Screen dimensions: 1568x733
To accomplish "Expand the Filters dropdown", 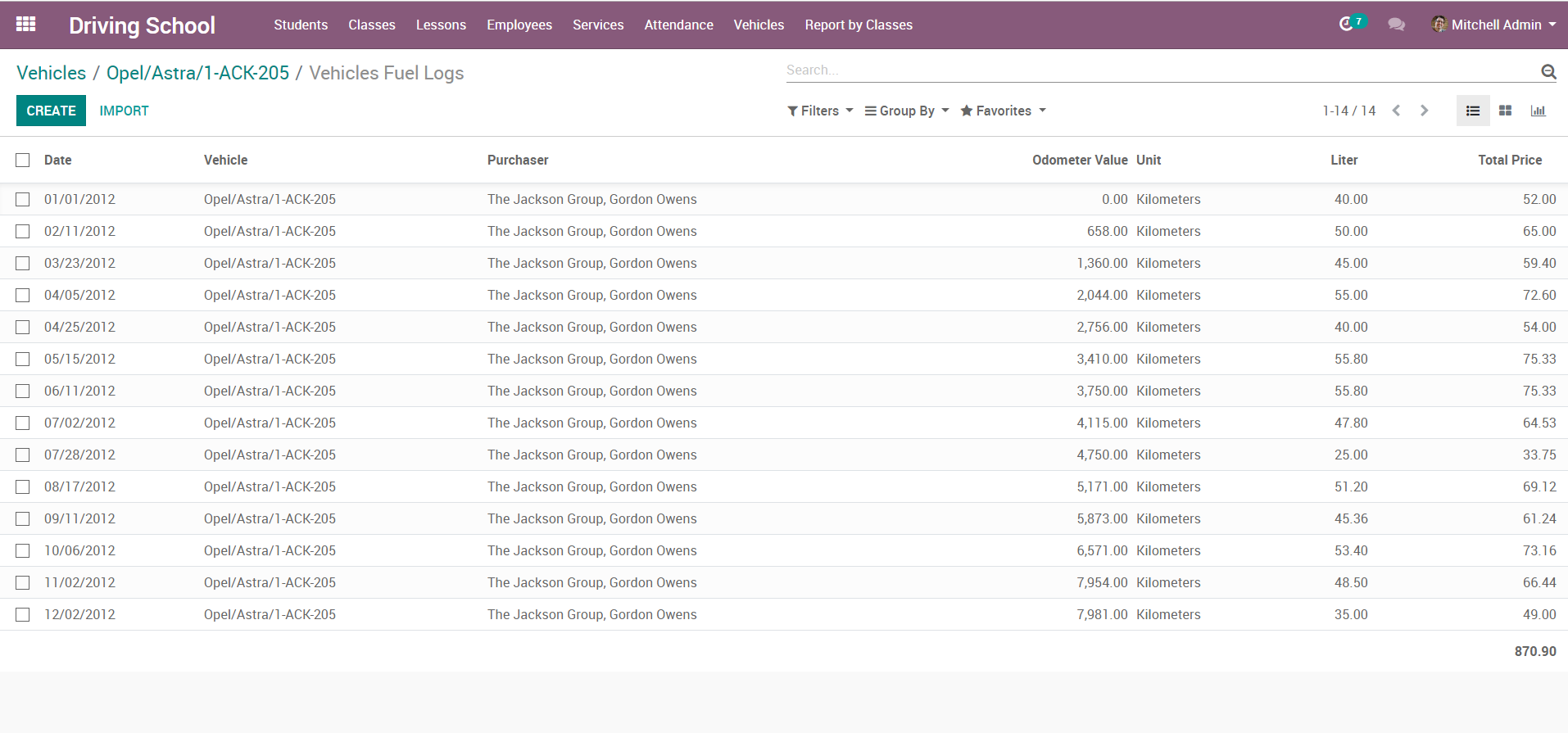I will (820, 111).
